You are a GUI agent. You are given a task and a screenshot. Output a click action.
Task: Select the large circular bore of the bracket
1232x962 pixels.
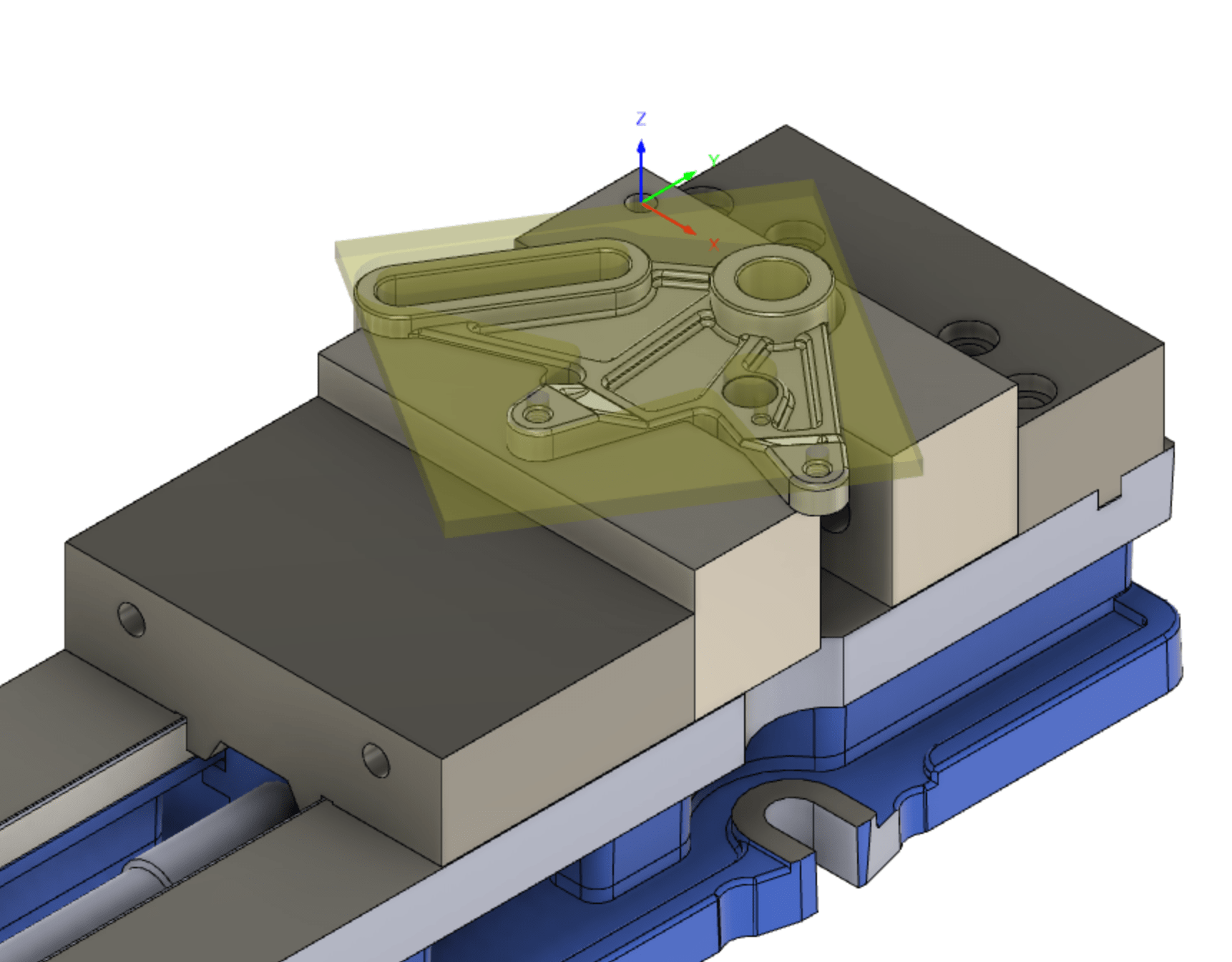(772, 280)
